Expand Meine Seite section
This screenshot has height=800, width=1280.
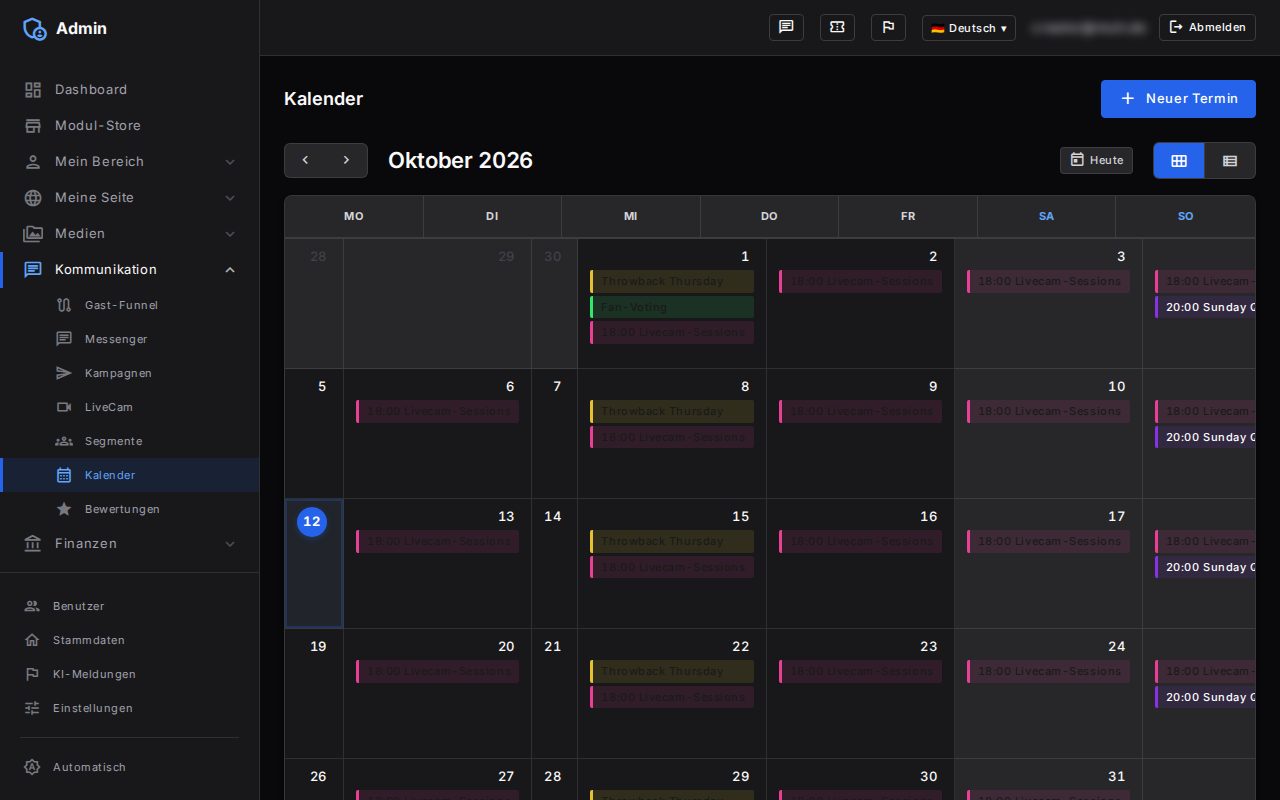point(130,197)
